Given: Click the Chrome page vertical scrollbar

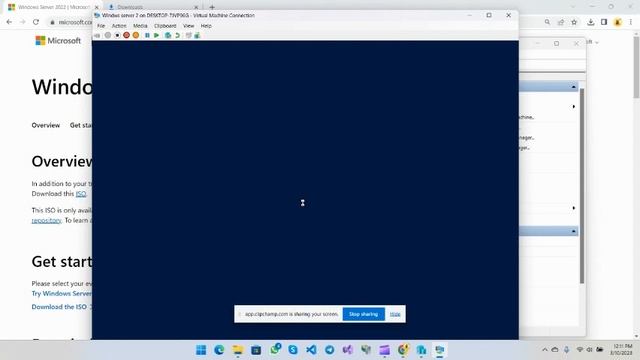Looking at the screenshot, I should tap(636, 67).
